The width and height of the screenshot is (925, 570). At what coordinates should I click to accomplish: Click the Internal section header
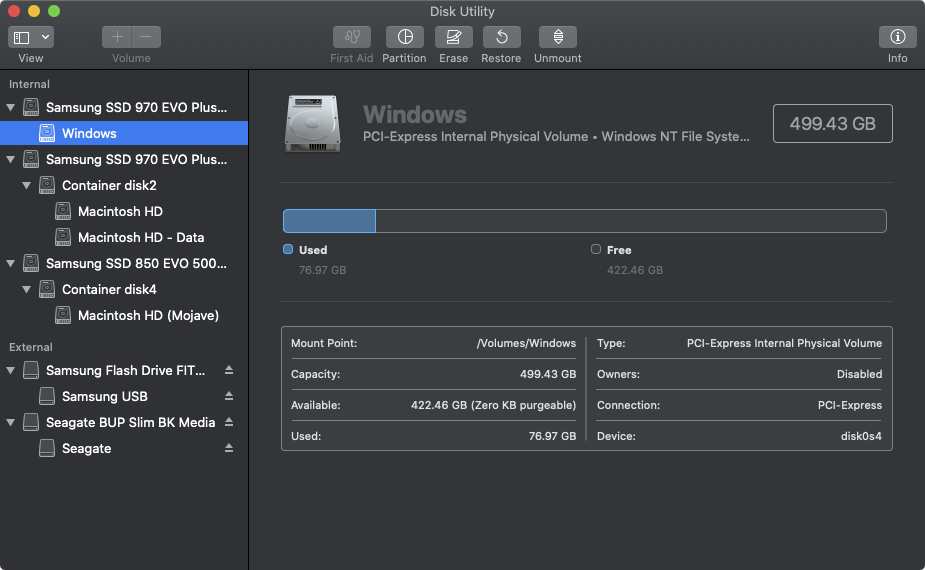(x=29, y=84)
